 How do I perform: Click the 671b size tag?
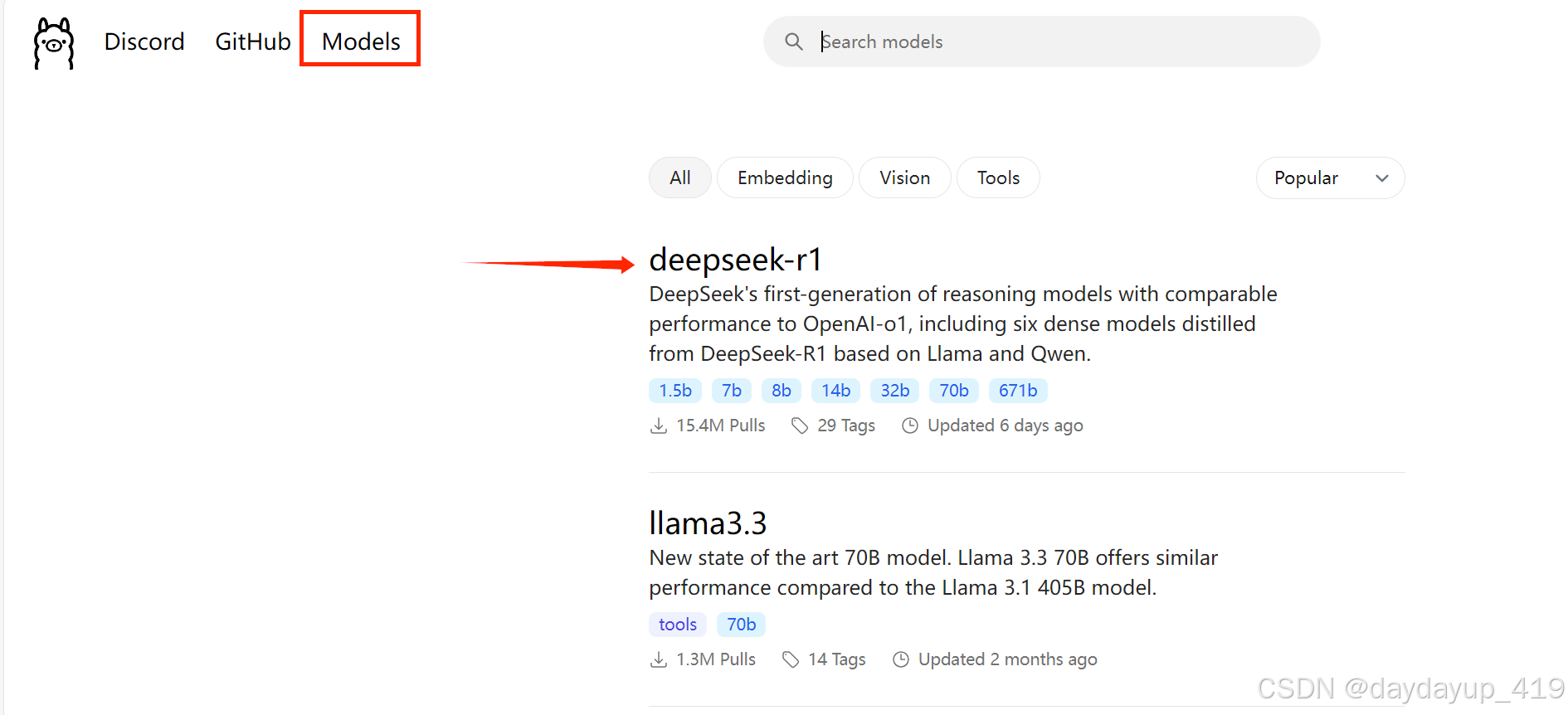[1018, 391]
